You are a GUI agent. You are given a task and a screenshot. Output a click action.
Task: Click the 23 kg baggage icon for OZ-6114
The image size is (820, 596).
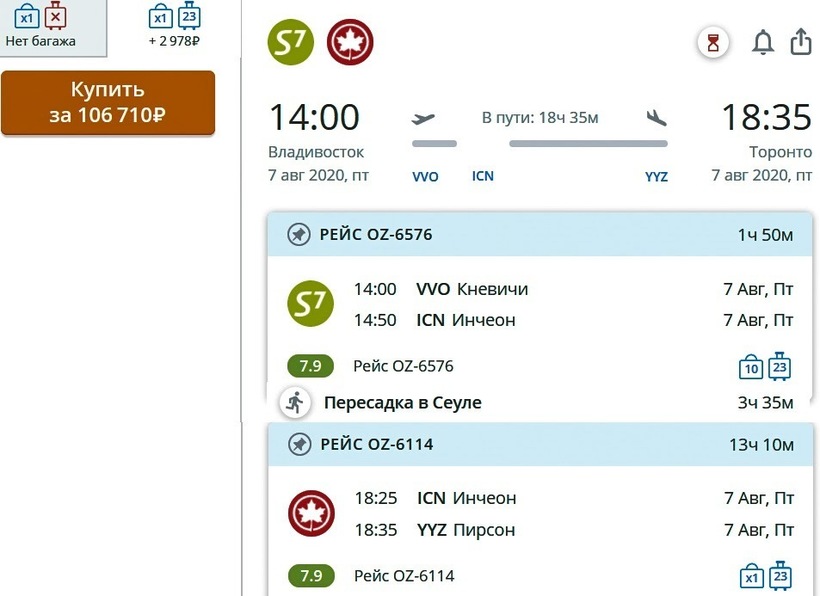[780, 576]
